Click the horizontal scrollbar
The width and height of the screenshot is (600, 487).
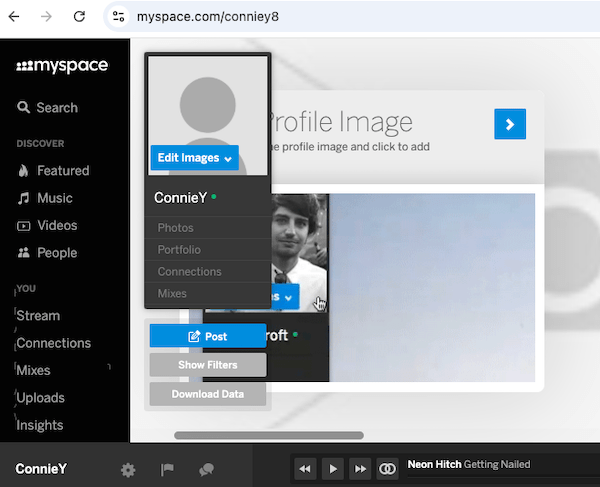click(268, 435)
